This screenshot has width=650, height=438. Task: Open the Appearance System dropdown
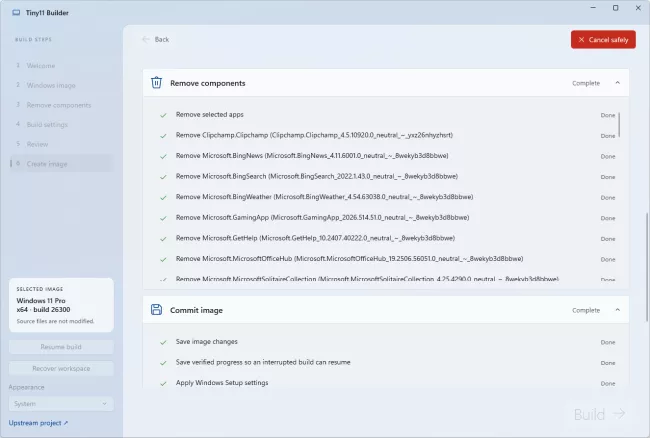pyautogui.click(x=61, y=404)
